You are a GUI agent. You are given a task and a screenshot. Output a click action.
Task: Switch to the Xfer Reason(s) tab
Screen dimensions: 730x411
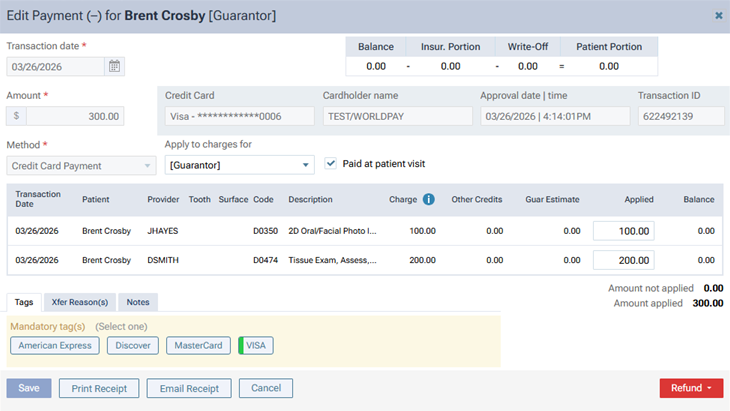(x=81, y=302)
